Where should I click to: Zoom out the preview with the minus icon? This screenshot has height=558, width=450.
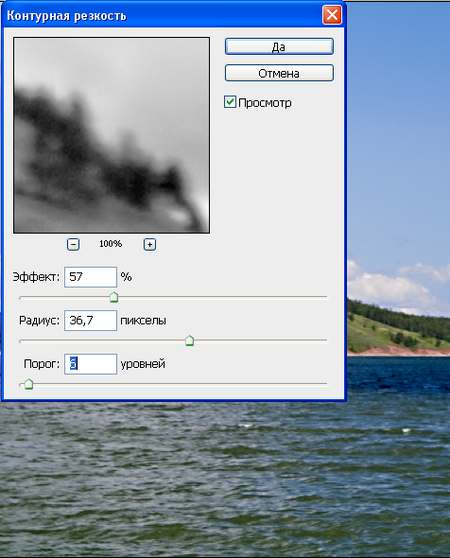coord(73,244)
